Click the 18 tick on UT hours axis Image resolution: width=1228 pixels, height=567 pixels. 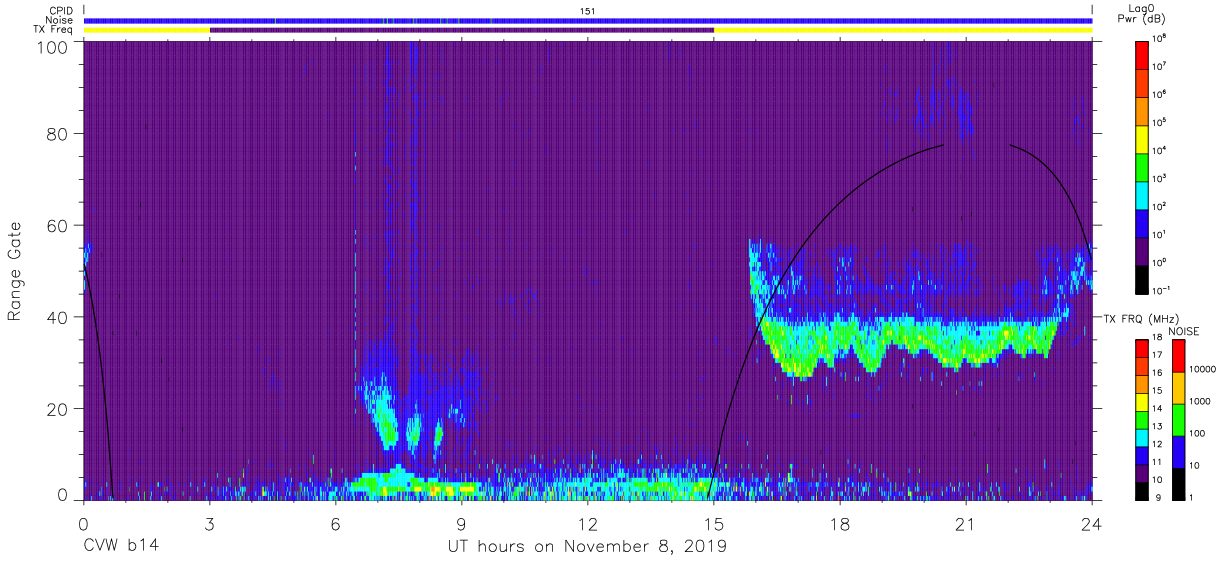840,523
